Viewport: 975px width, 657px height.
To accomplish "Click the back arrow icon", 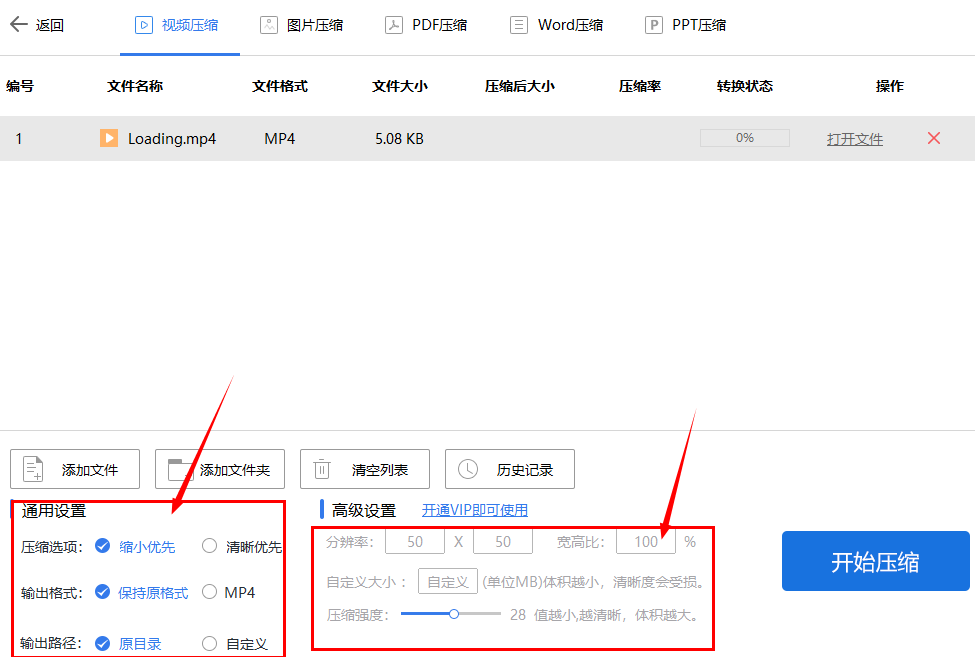I will click(x=19, y=24).
